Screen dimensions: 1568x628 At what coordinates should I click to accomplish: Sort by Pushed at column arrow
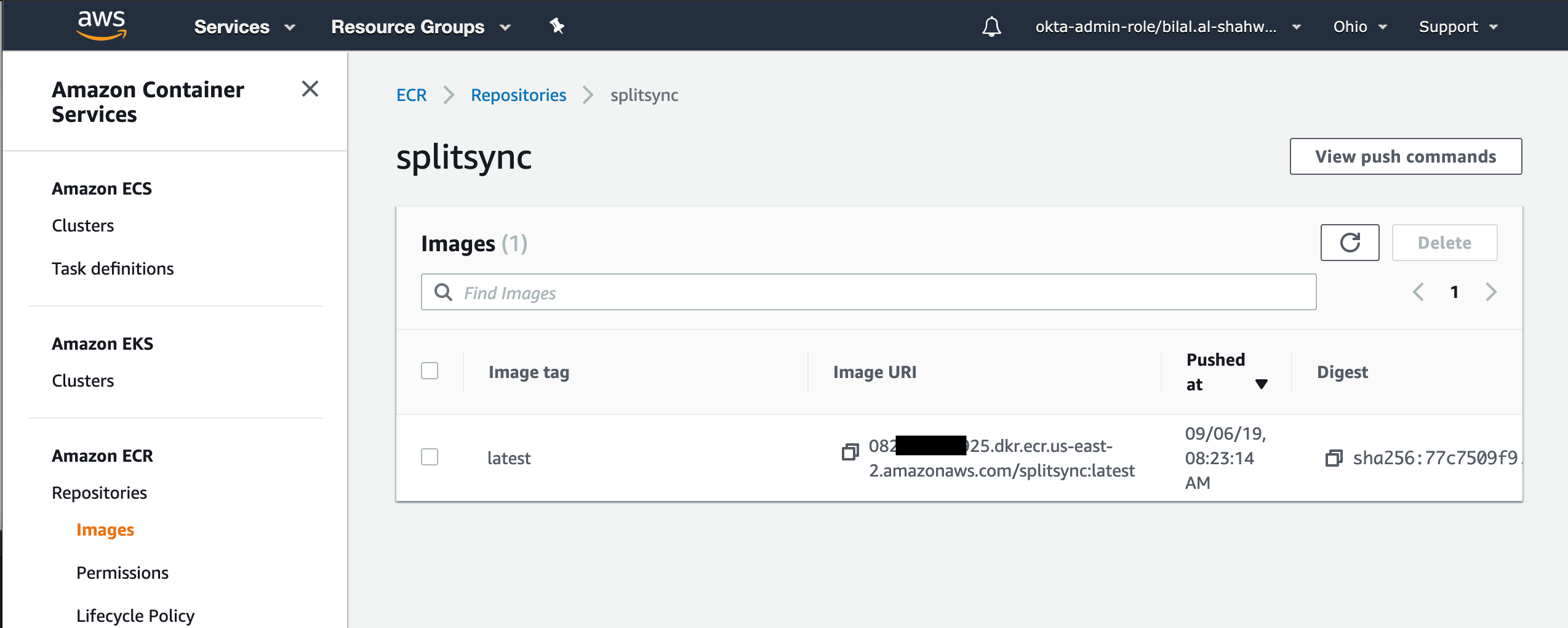click(1261, 384)
